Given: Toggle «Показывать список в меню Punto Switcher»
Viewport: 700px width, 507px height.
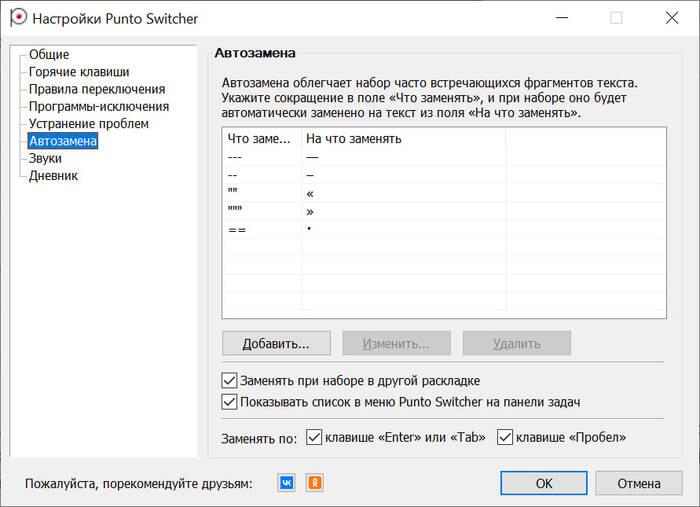Looking at the screenshot, I should 228,402.
